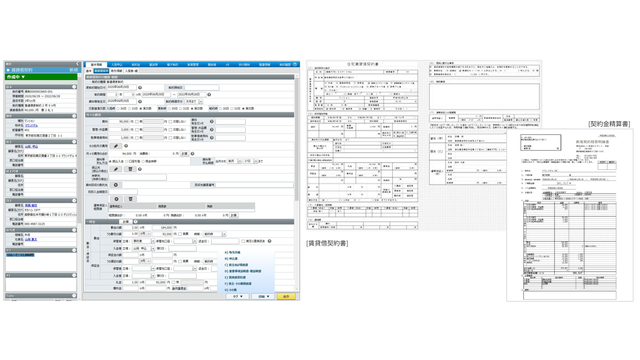Choose G) その他 from print popup menu
The image size is (640, 360).
(231, 290)
